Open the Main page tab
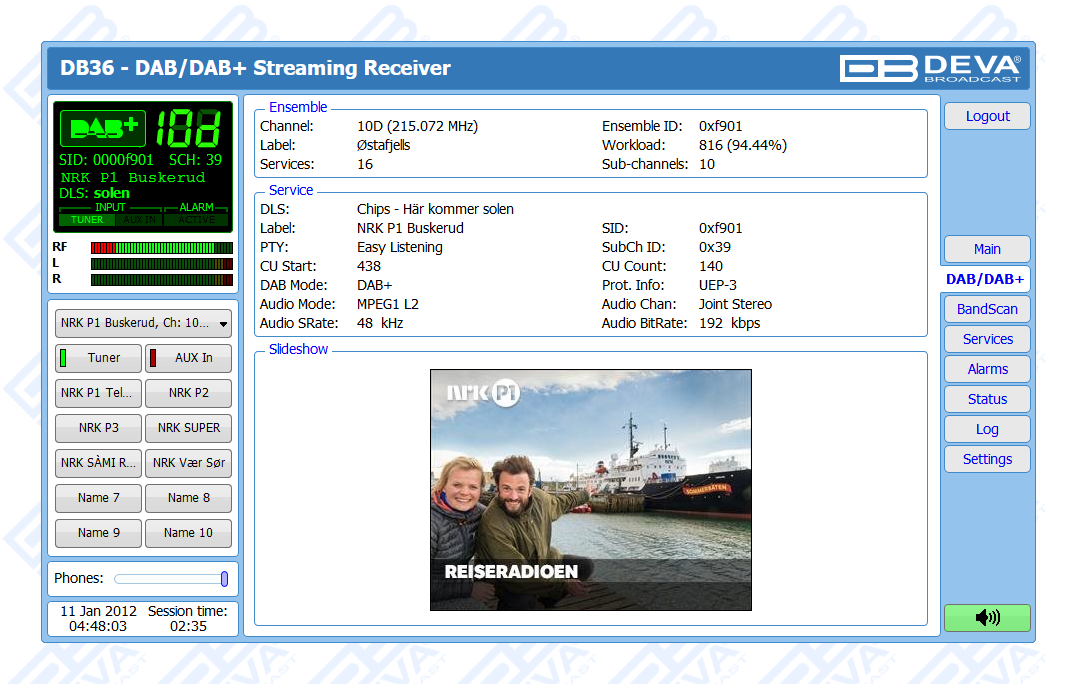Image resolution: width=1077 pixels, height=684 pixels. click(986, 249)
